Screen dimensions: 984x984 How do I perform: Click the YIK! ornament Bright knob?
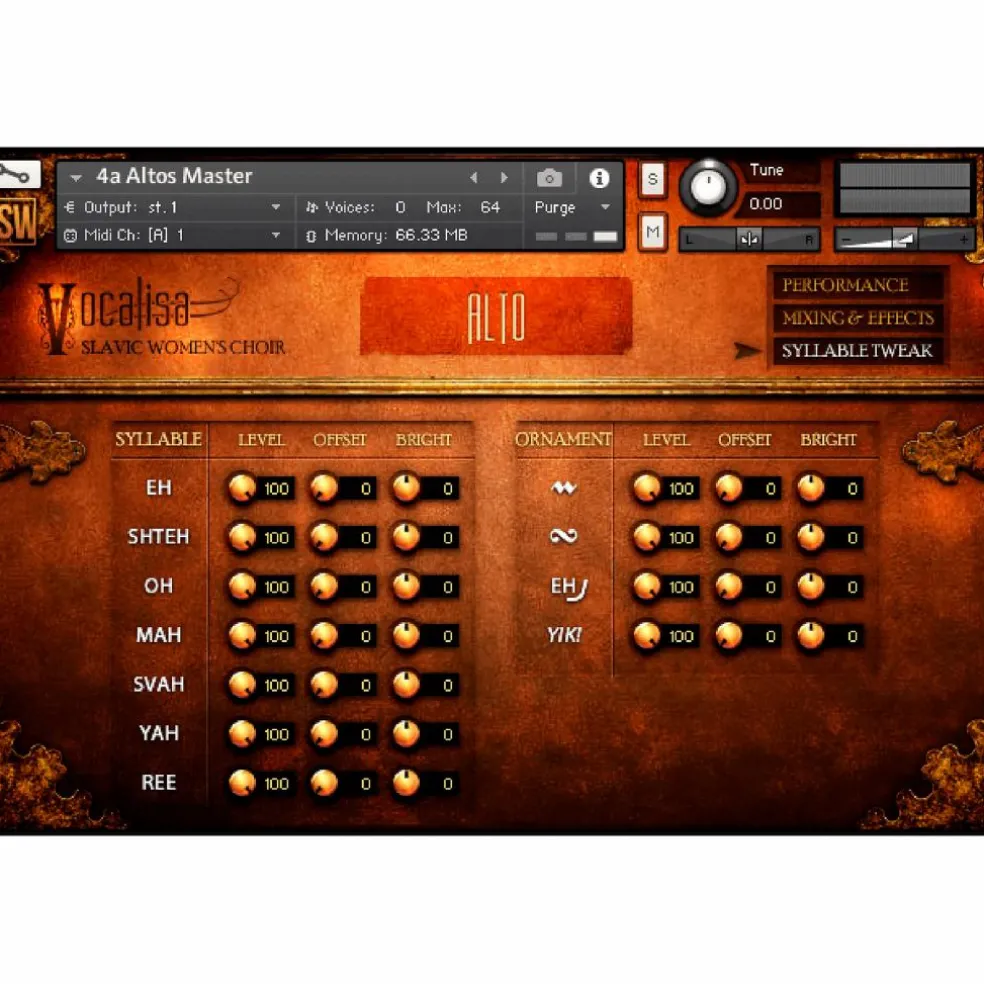[811, 636]
